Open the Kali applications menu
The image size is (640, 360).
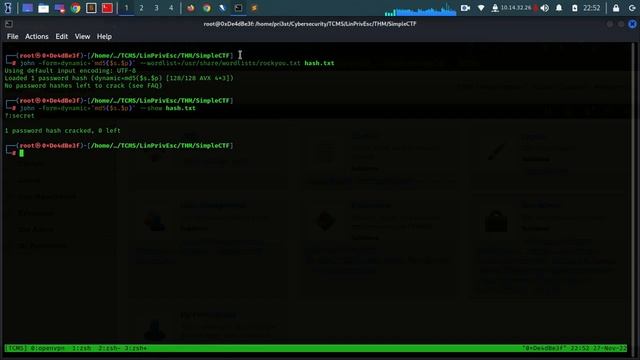[x=8, y=8]
